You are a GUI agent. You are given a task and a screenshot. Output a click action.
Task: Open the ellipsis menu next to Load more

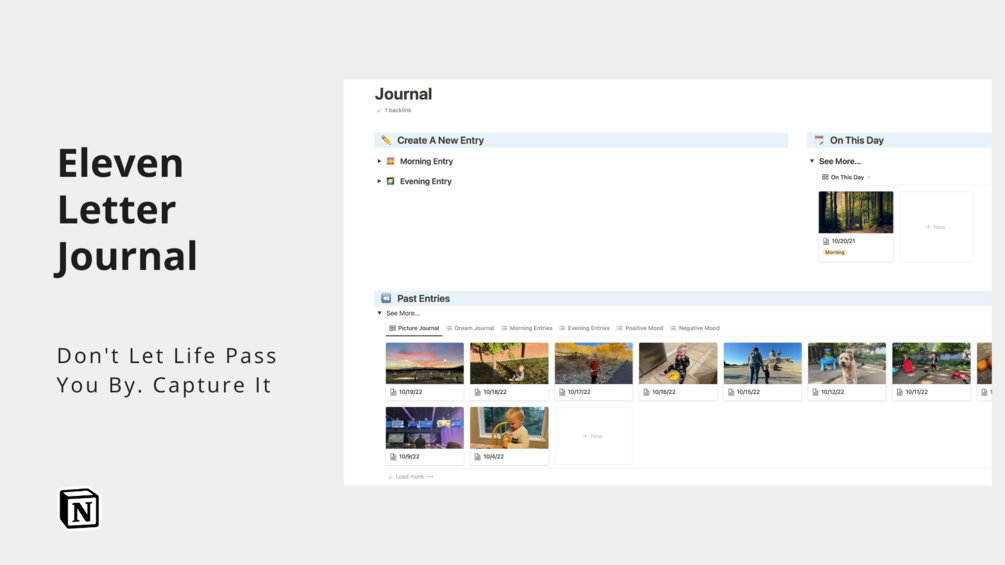pos(430,477)
